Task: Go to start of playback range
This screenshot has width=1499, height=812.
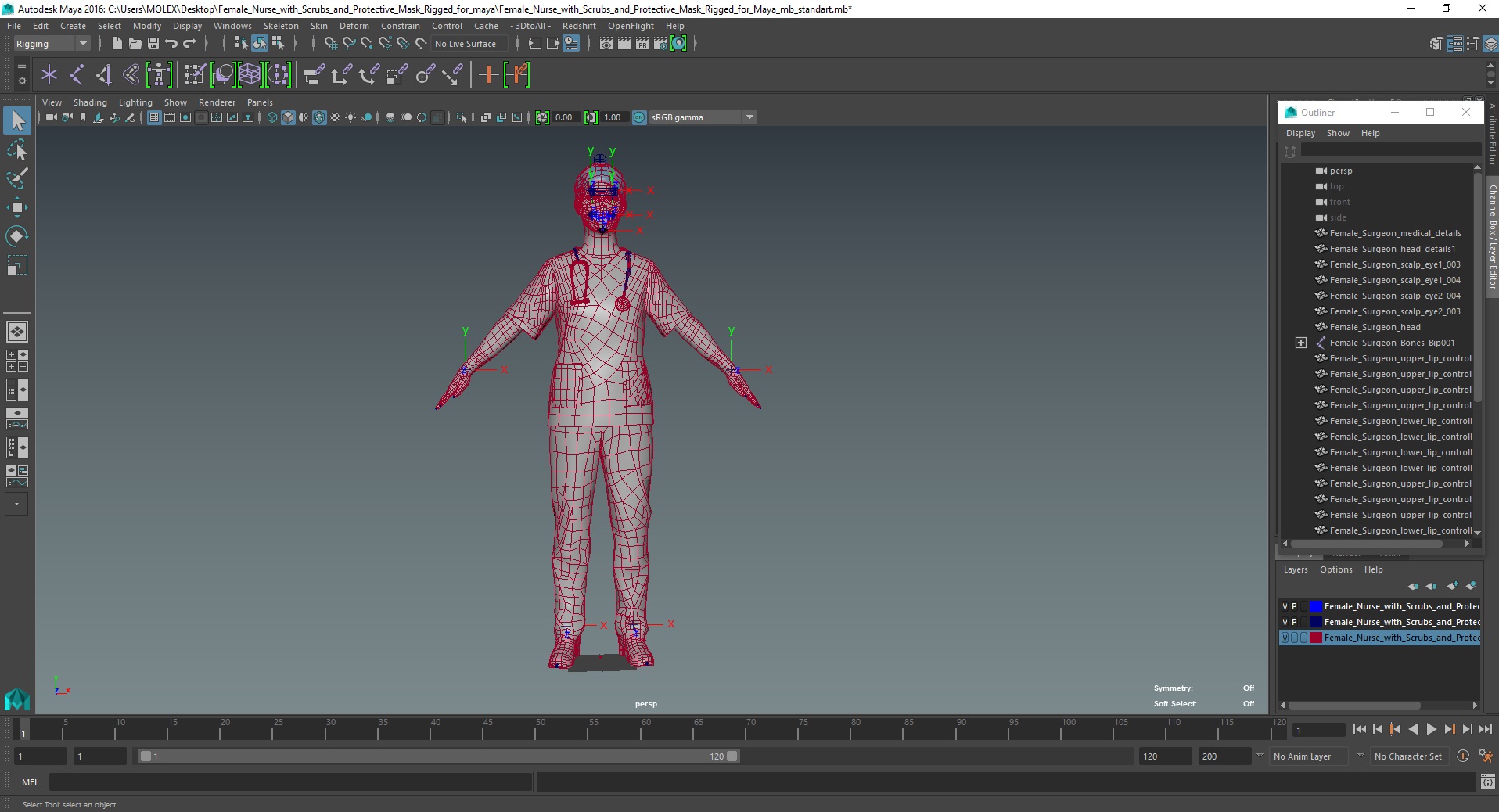Action: click(1359, 729)
